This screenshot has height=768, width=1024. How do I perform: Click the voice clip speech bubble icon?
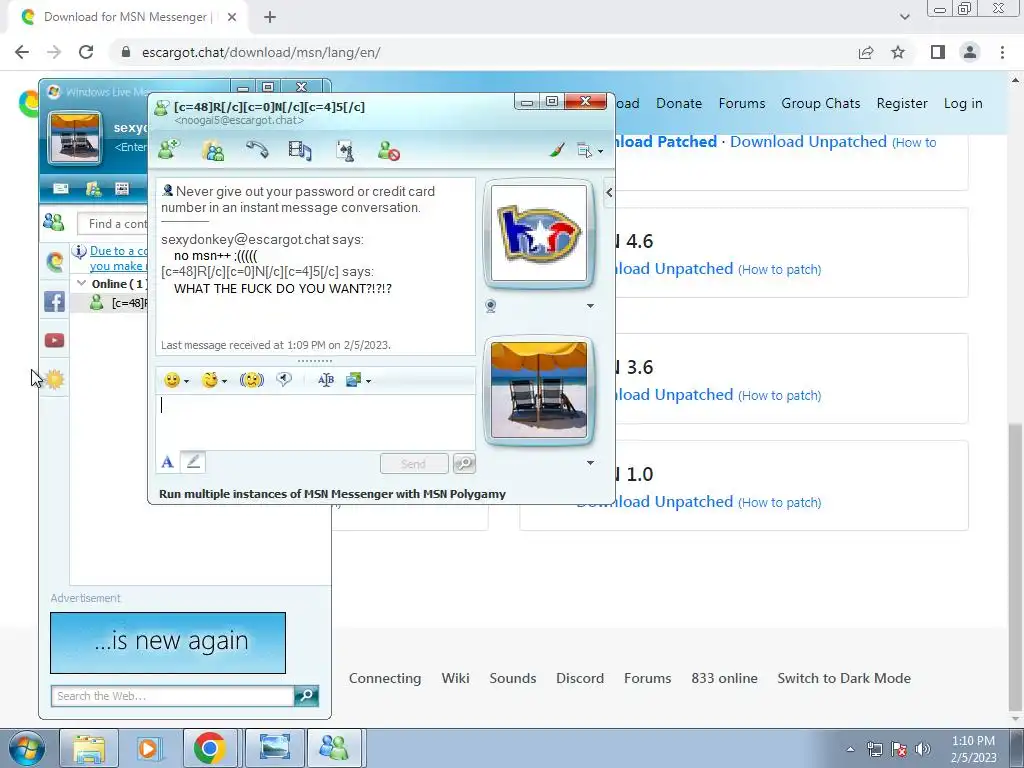click(284, 379)
